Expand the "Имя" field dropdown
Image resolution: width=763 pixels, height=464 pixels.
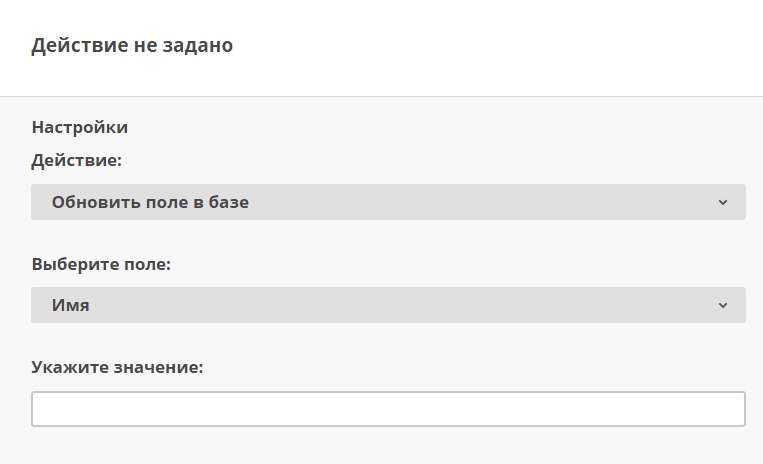(388, 305)
